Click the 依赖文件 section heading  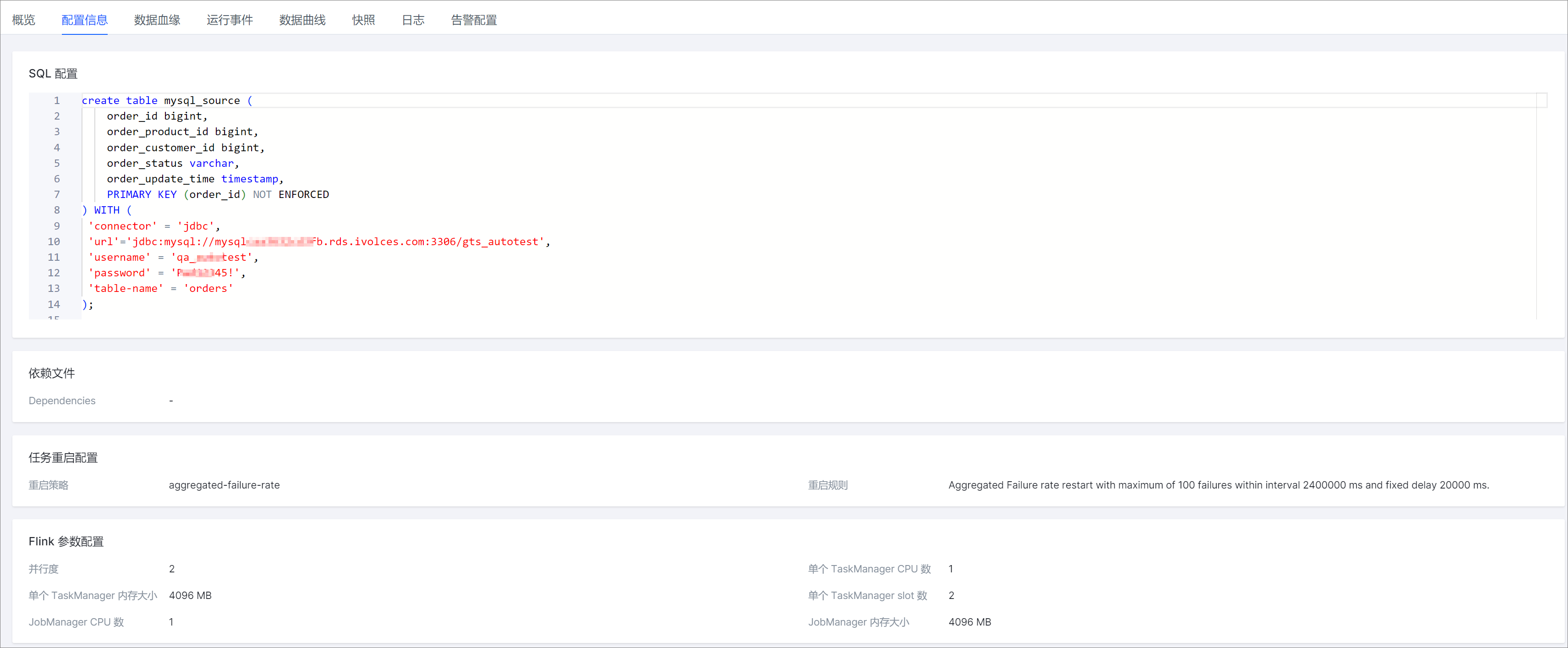[52, 373]
